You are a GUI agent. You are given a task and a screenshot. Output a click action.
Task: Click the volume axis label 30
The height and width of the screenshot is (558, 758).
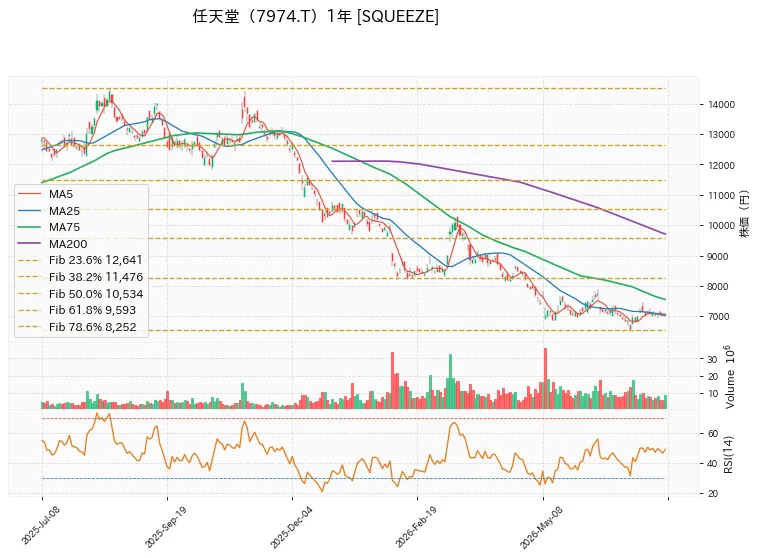point(712,359)
